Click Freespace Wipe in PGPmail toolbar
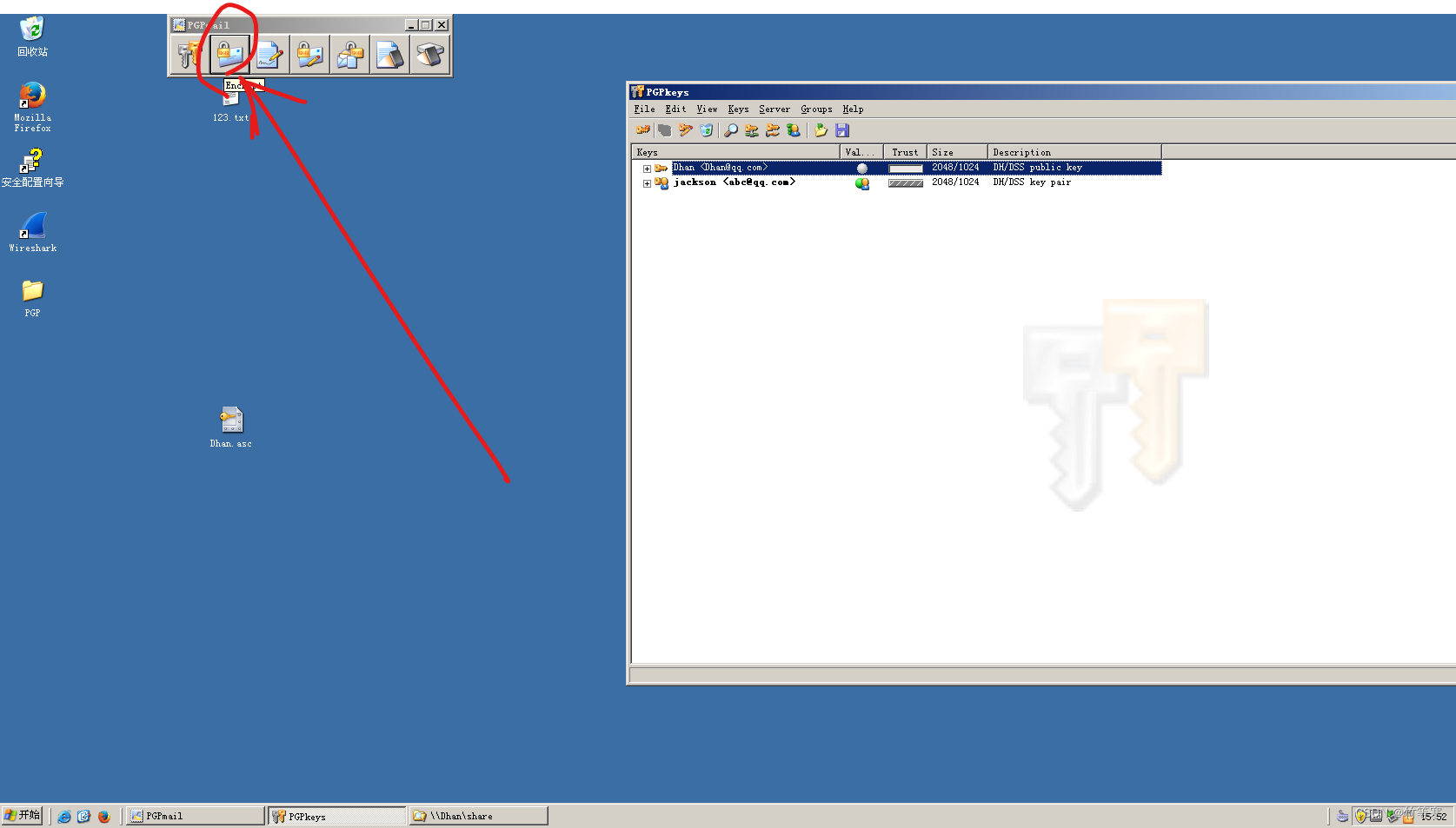The image size is (1456, 828). click(429, 55)
